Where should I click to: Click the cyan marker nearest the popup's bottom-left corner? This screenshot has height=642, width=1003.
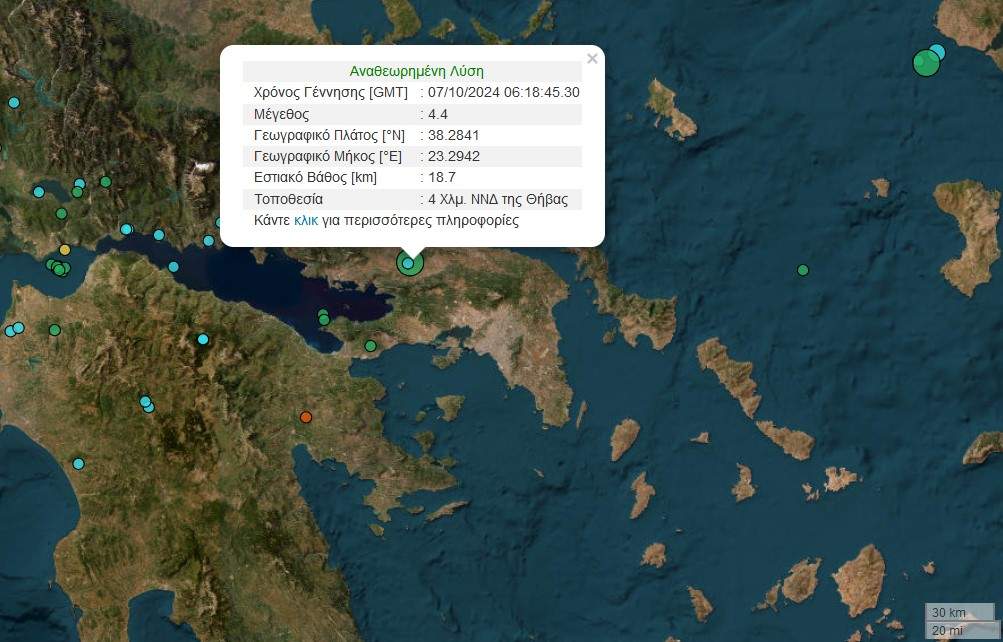(x=208, y=240)
